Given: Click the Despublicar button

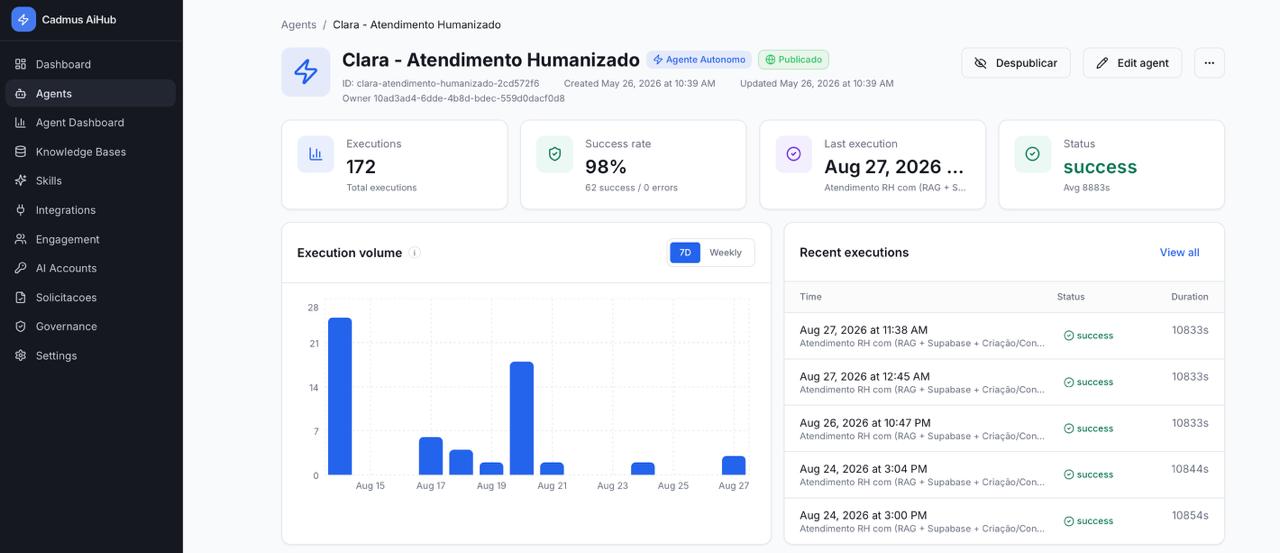Looking at the screenshot, I should [x=1016, y=63].
